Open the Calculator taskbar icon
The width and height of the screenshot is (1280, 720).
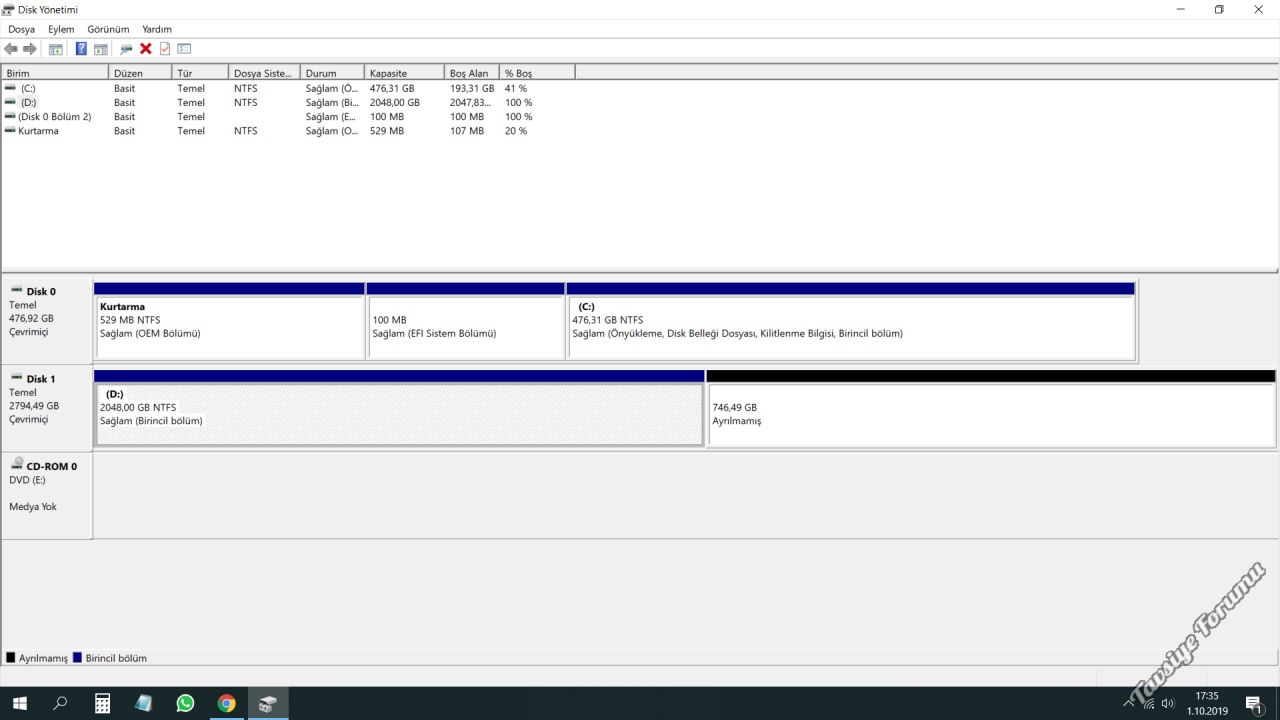[102, 703]
